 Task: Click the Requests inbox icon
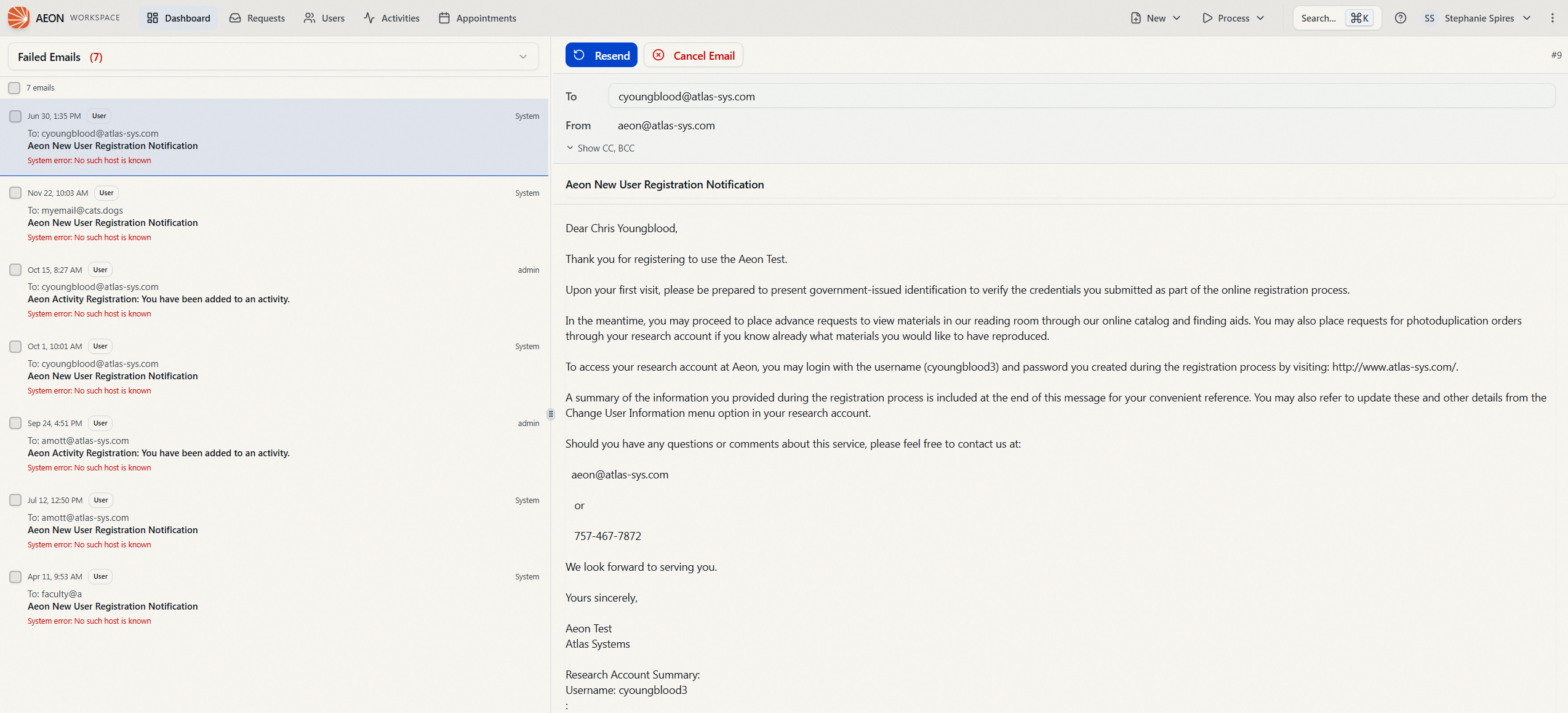click(235, 18)
